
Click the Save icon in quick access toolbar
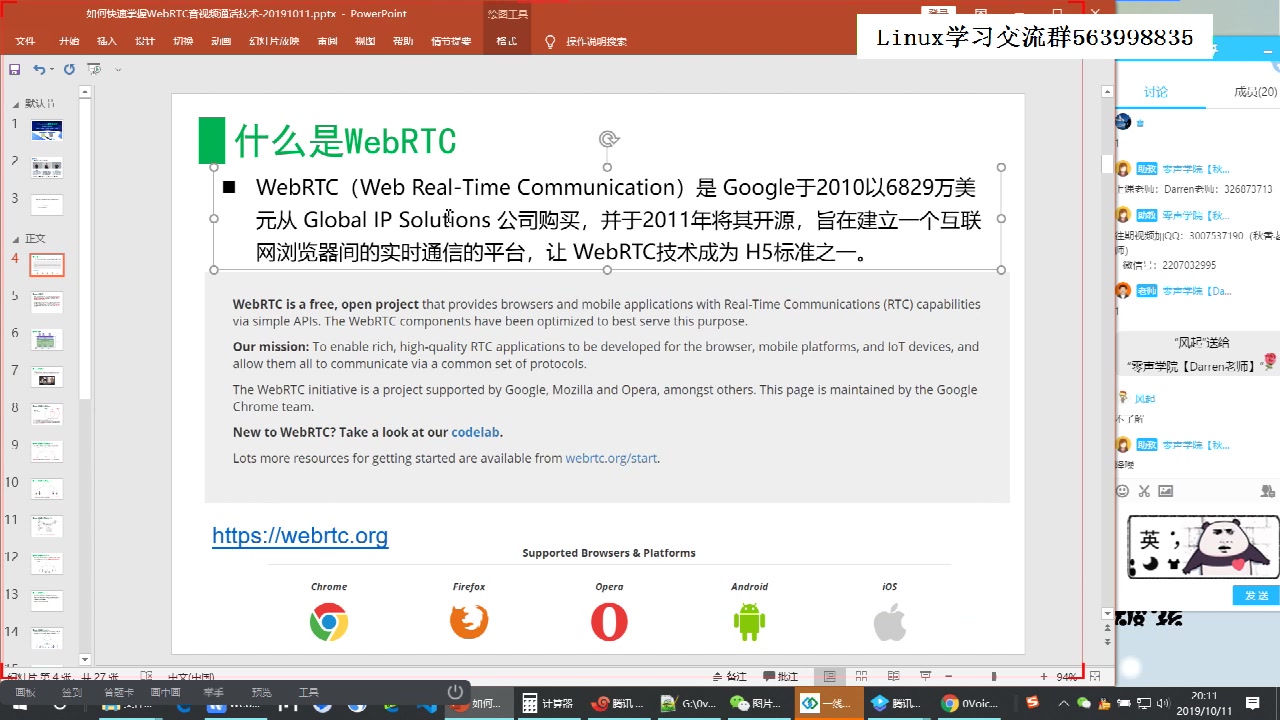point(15,69)
